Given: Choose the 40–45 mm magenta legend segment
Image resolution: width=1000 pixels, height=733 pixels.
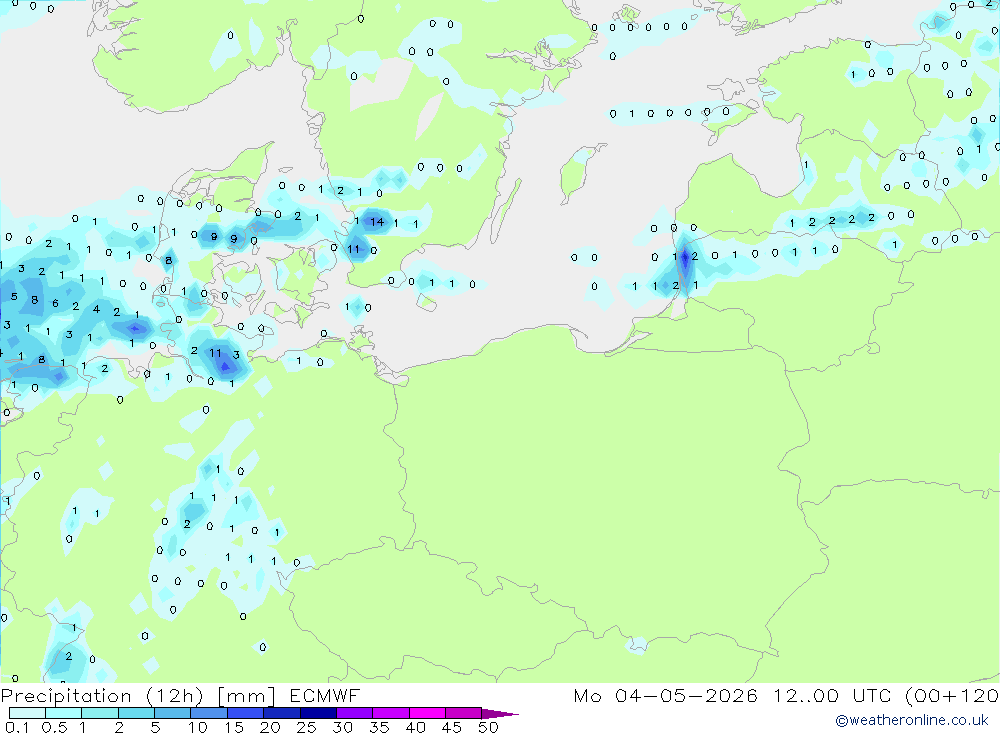Looking at the screenshot, I should click(x=427, y=713).
